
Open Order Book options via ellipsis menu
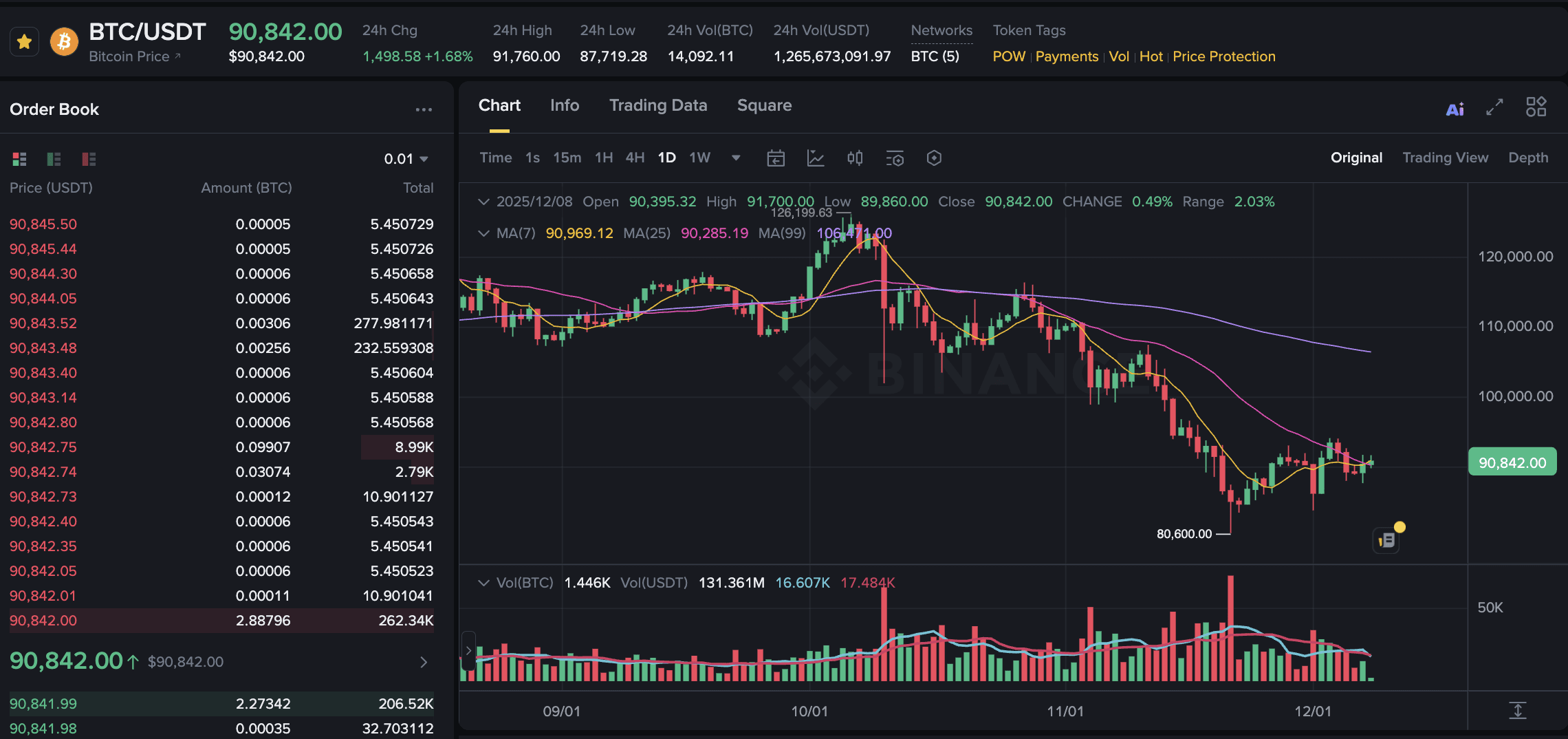[424, 109]
